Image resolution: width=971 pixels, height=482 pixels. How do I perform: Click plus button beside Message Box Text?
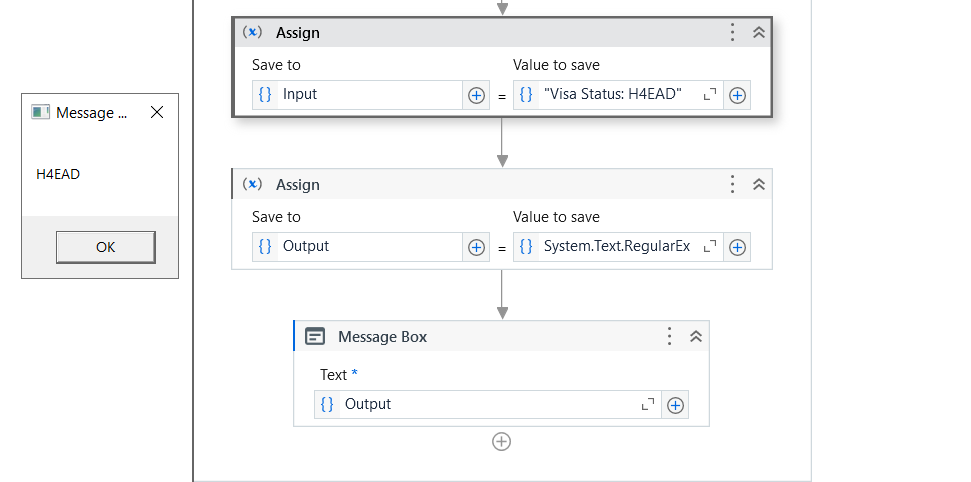point(675,405)
